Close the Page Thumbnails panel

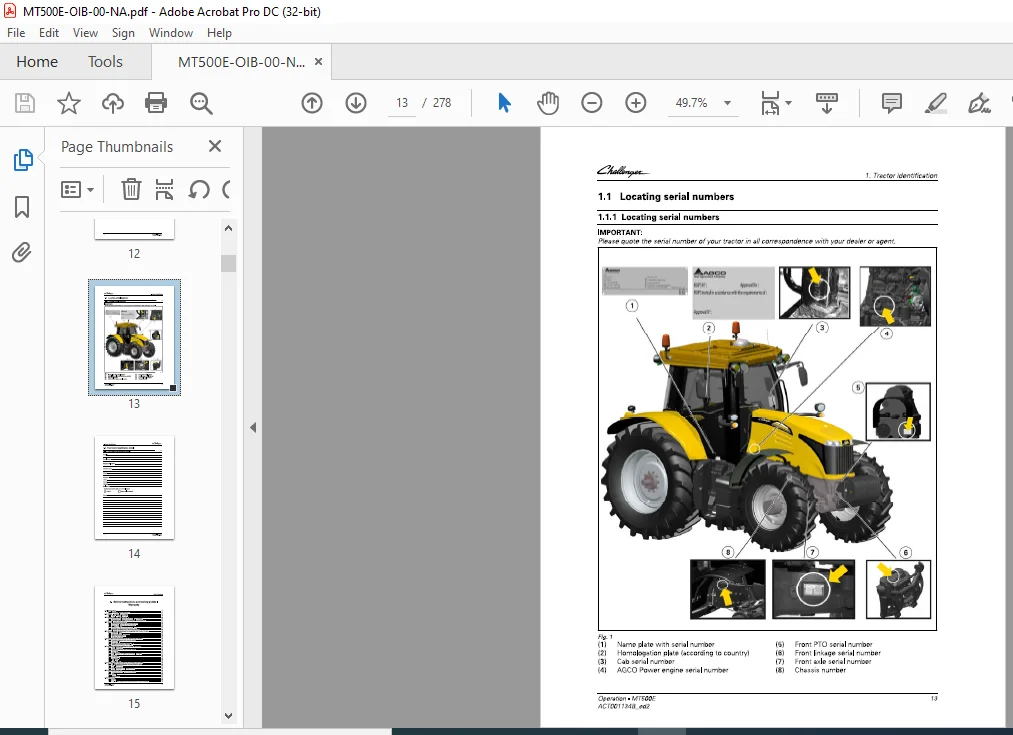215,147
